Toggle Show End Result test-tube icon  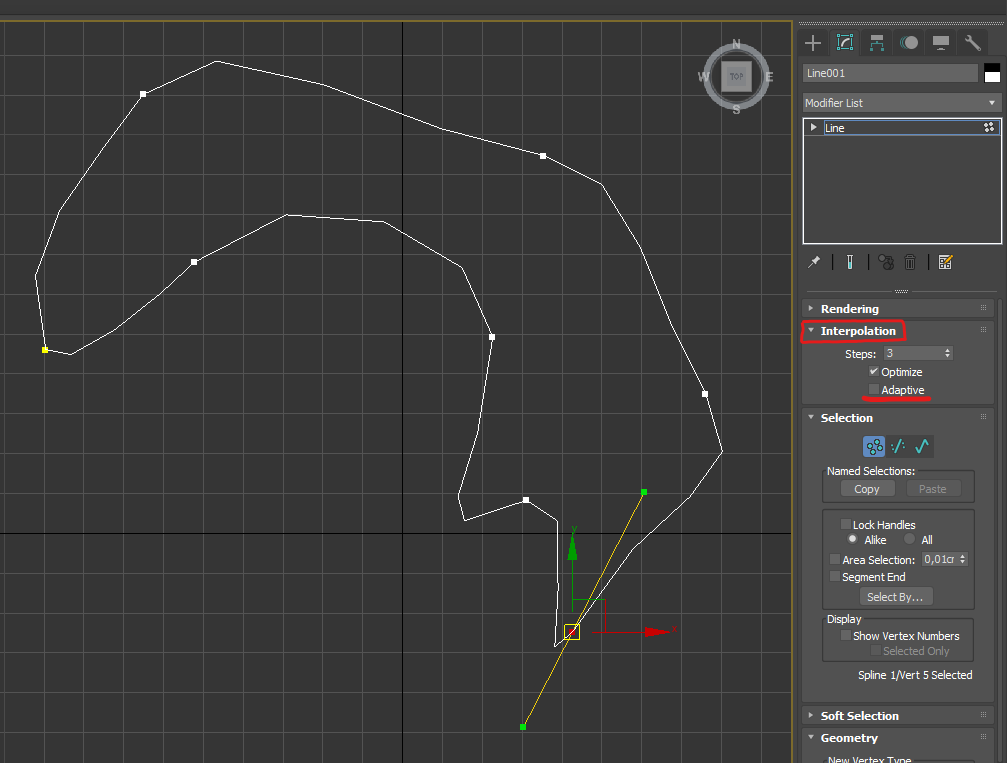coord(848,262)
